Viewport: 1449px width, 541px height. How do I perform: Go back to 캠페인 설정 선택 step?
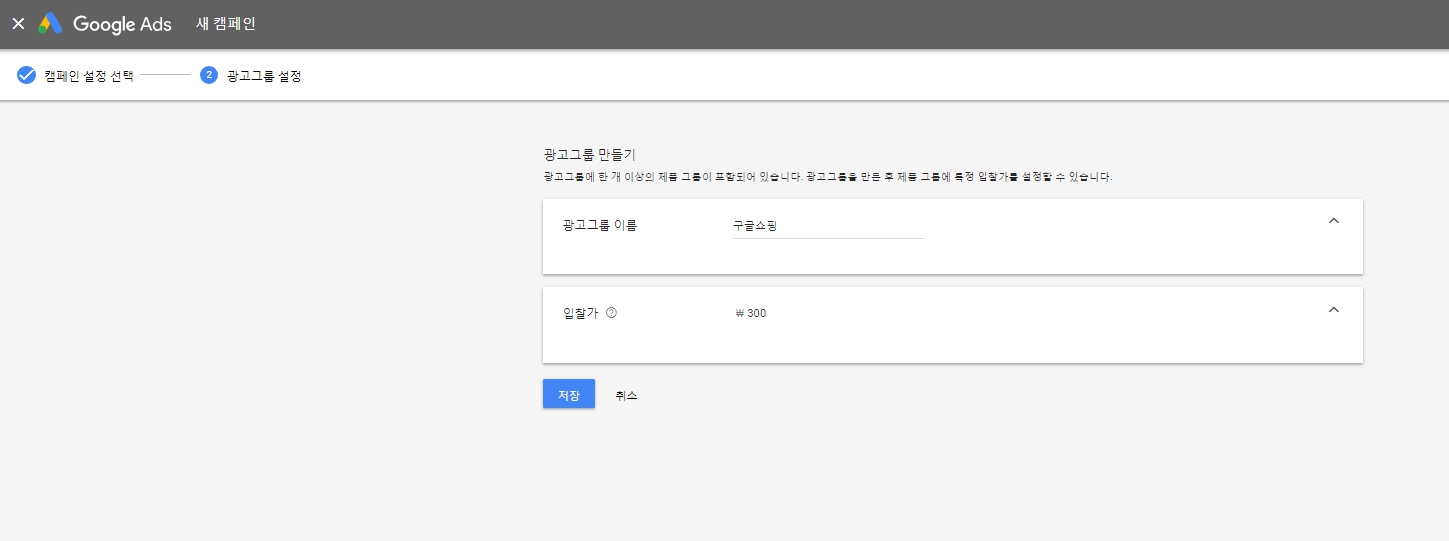[89, 75]
